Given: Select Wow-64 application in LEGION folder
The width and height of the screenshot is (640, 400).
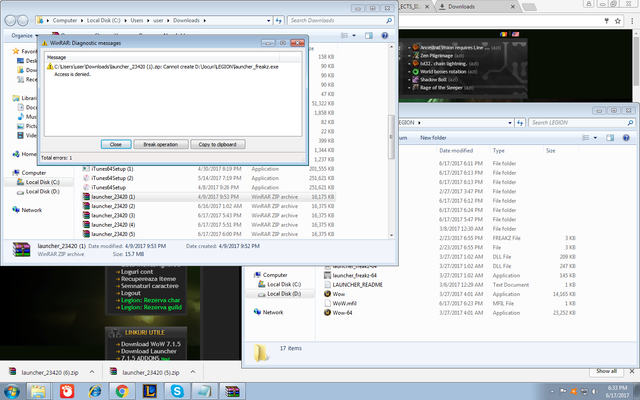Looking at the screenshot, I should pos(450,313).
